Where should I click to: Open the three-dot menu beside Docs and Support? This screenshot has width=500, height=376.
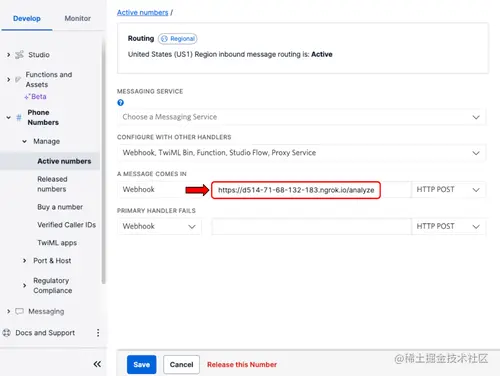click(98, 333)
